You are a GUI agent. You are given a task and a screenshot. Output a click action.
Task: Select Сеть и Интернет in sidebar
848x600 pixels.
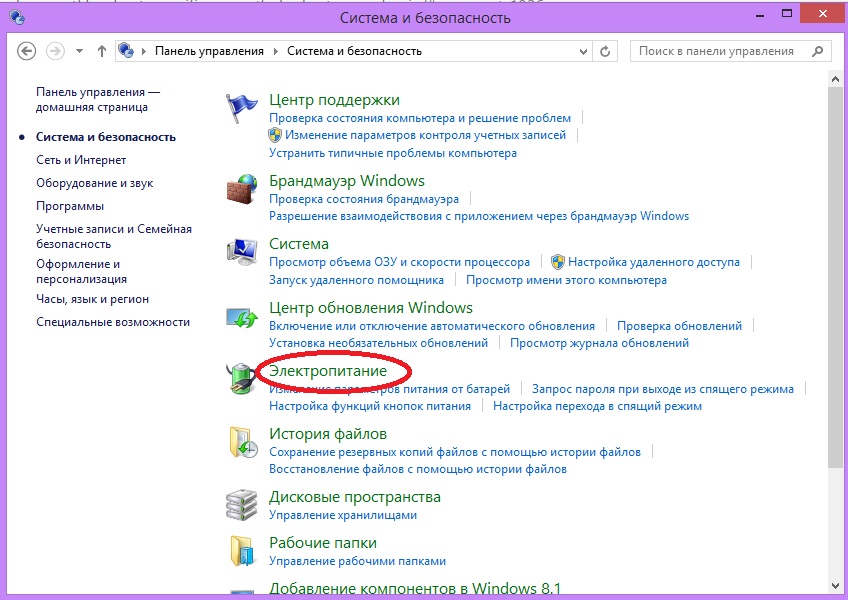coord(81,160)
